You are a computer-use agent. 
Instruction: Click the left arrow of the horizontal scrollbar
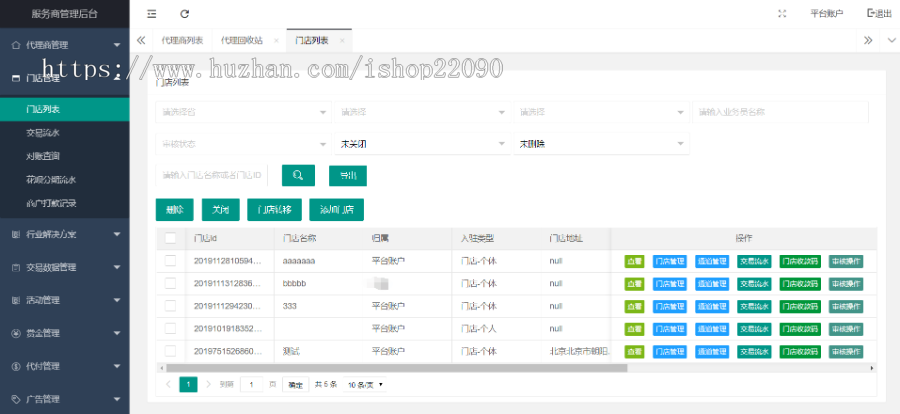click(161, 368)
